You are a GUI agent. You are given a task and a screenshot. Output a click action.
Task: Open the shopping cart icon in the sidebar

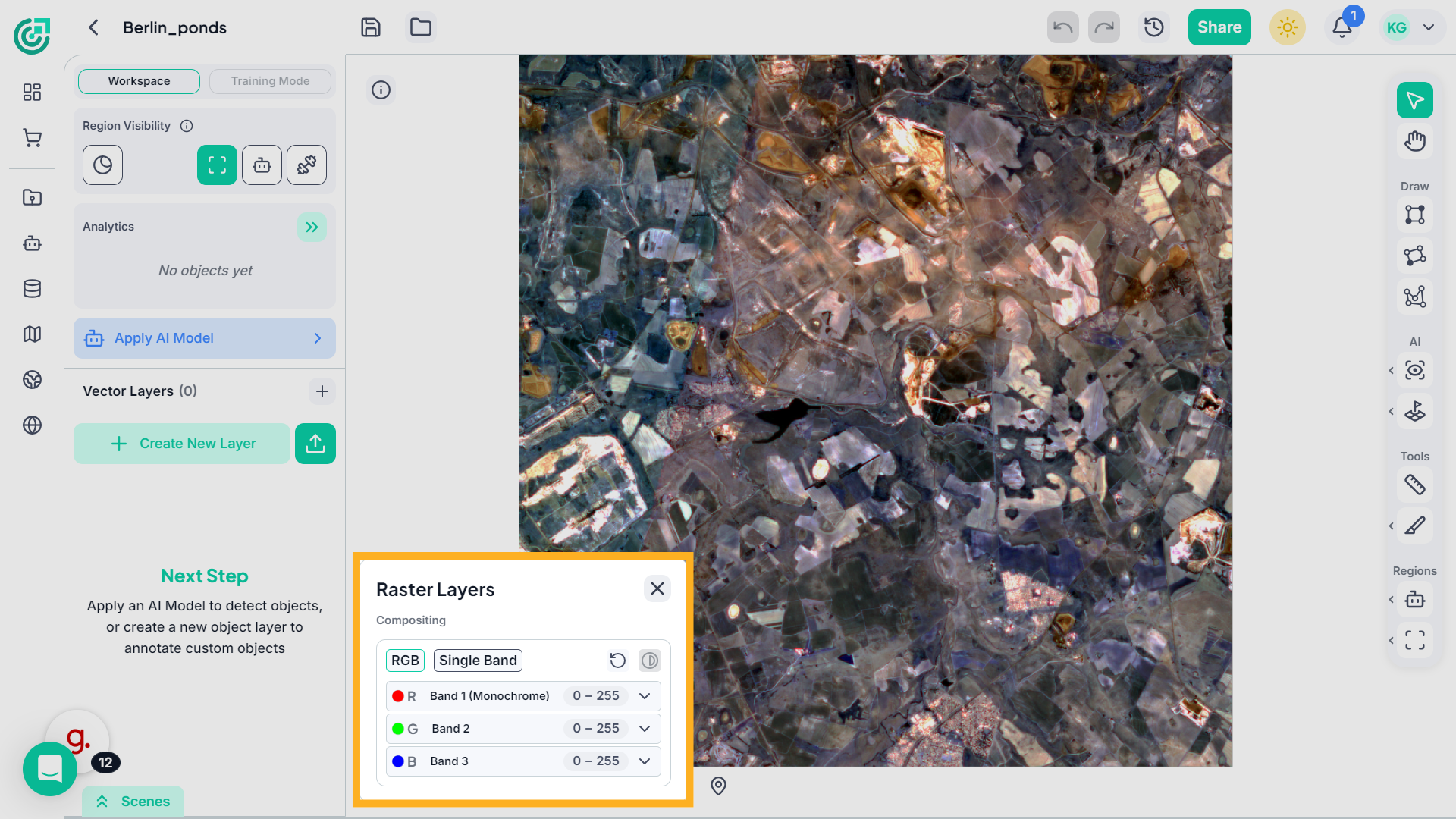click(32, 137)
